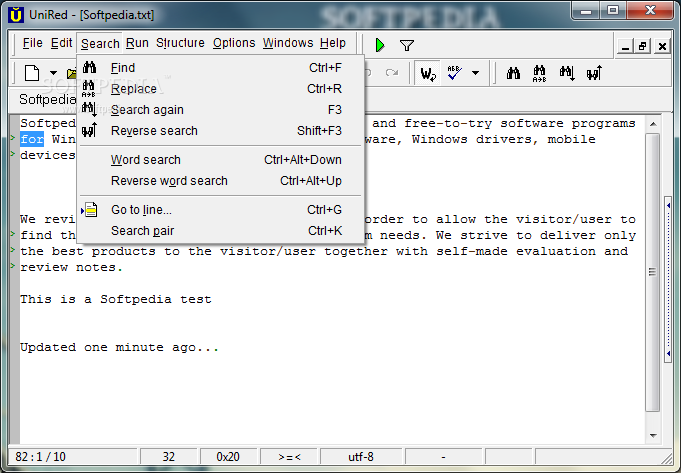
Task: Click the New document toolbar icon
Action: 32,73
